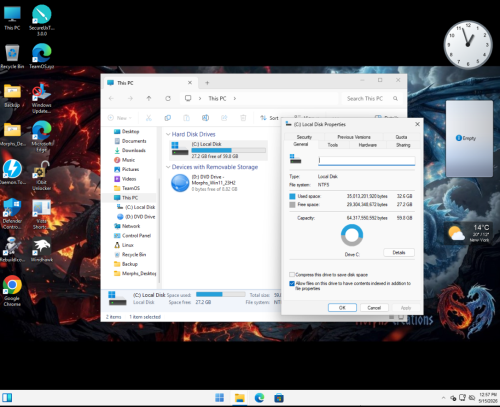Go up one folder with Up arrow

(x=149, y=98)
